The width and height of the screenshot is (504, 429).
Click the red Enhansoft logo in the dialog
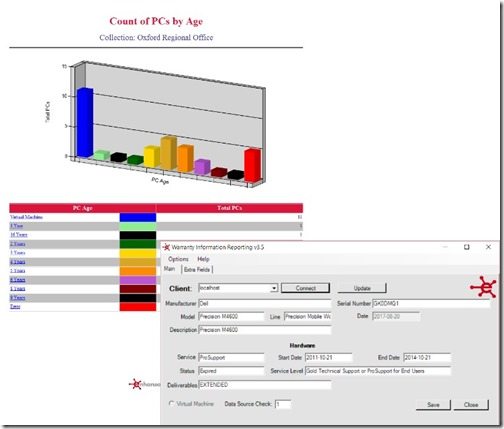[x=484, y=287]
